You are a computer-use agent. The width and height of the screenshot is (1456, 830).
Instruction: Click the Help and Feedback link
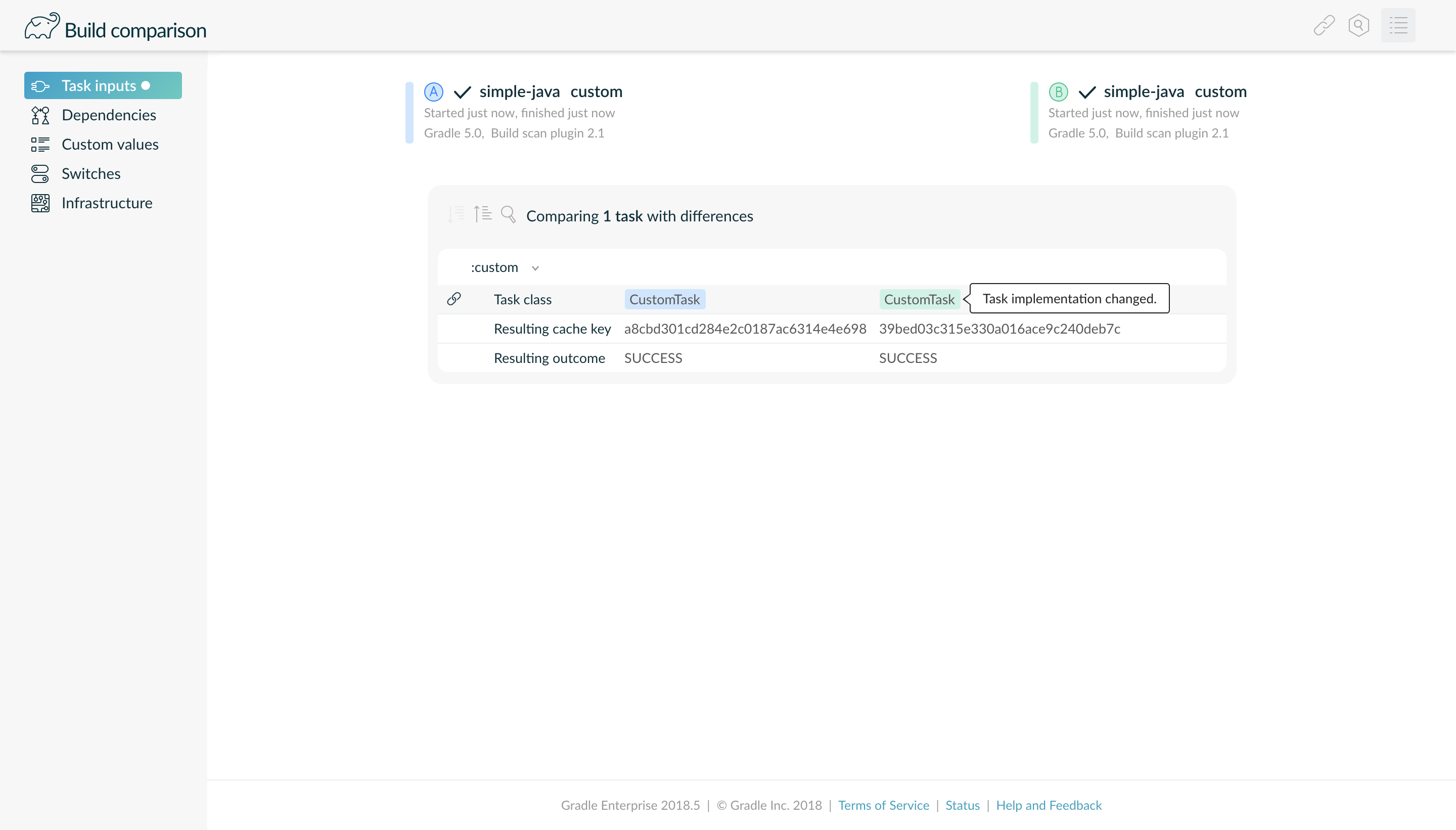(x=1049, y=805)
